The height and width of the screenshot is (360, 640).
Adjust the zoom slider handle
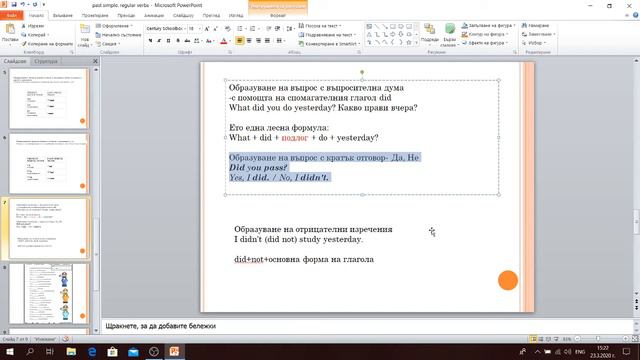pos(598,339)
